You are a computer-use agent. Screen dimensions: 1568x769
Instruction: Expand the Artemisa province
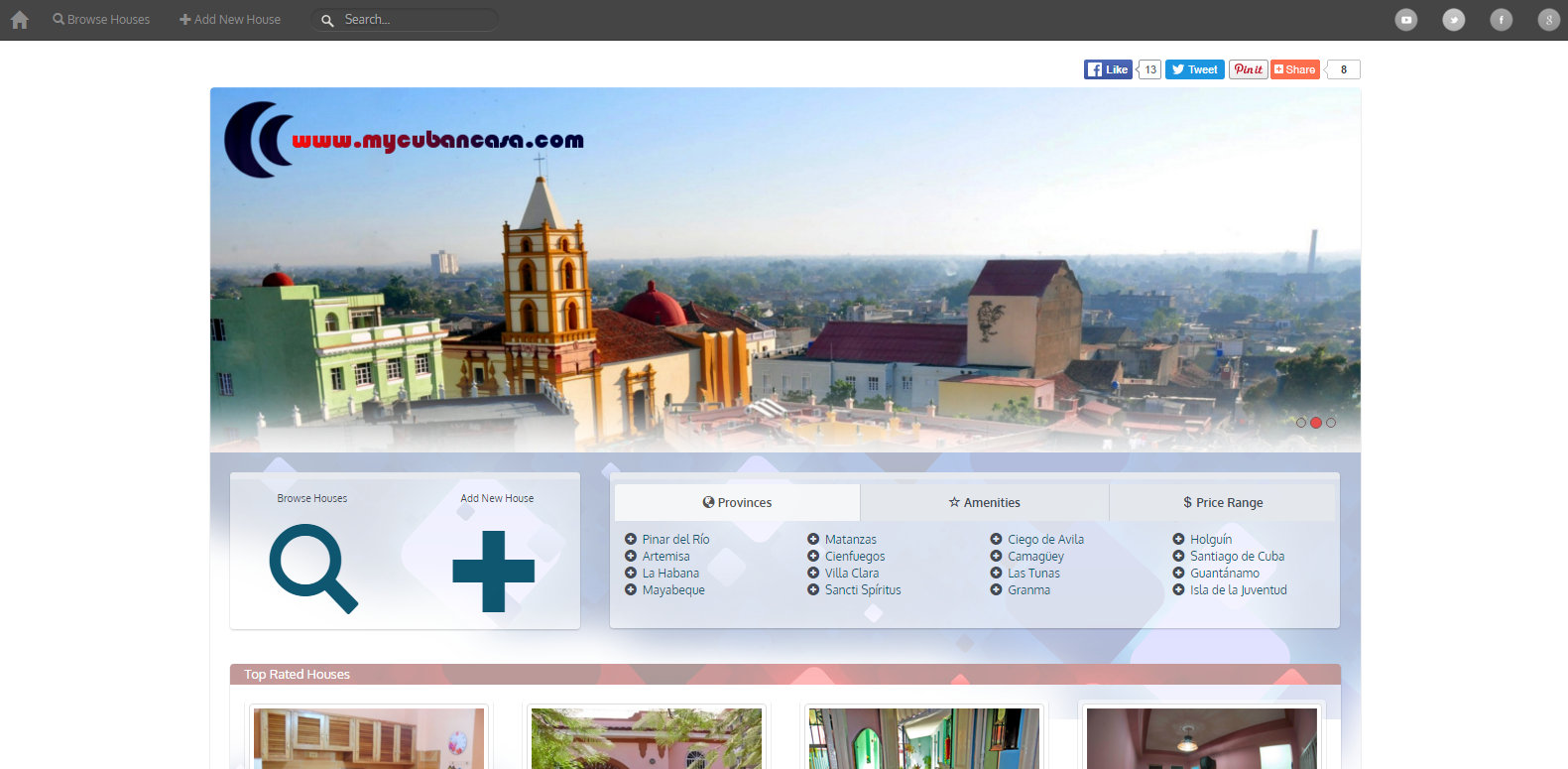click(x=657, y=557)
